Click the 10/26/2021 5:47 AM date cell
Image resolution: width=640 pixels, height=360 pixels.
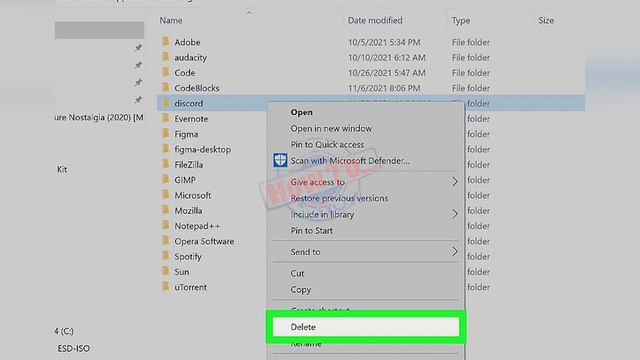pos(387,73)
